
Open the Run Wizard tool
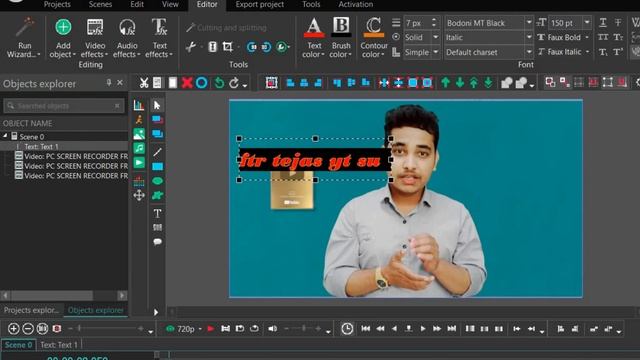(x=24, y=38)
